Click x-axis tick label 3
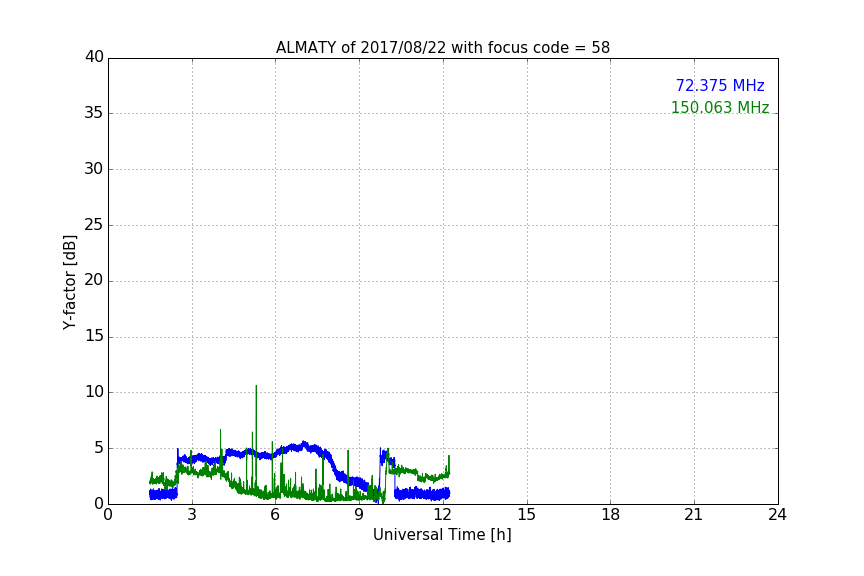The height and width of the screenshot is (576, 864). [x=192, y=515]
